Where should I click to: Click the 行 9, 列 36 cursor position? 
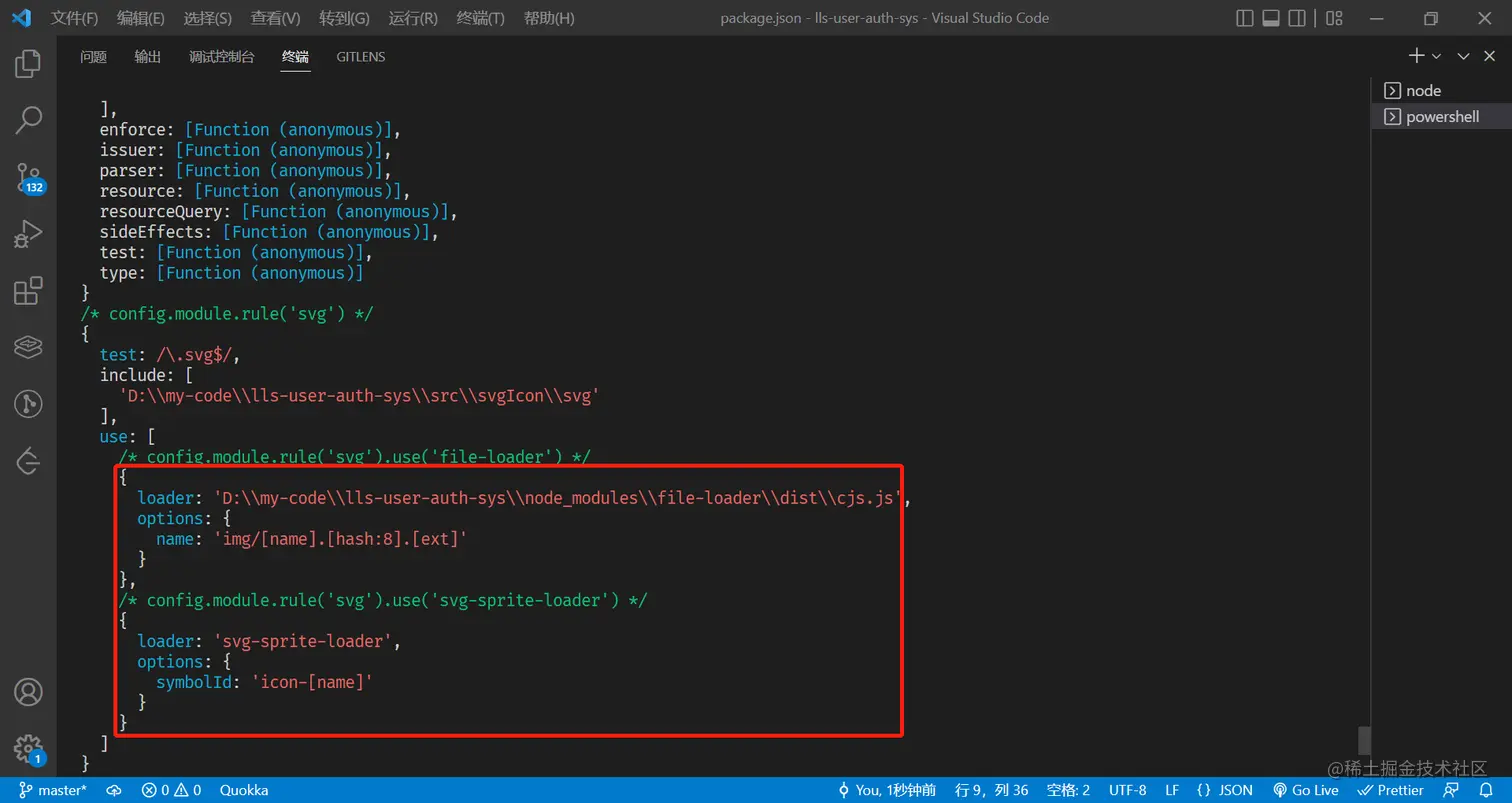(x=992, y=790)
